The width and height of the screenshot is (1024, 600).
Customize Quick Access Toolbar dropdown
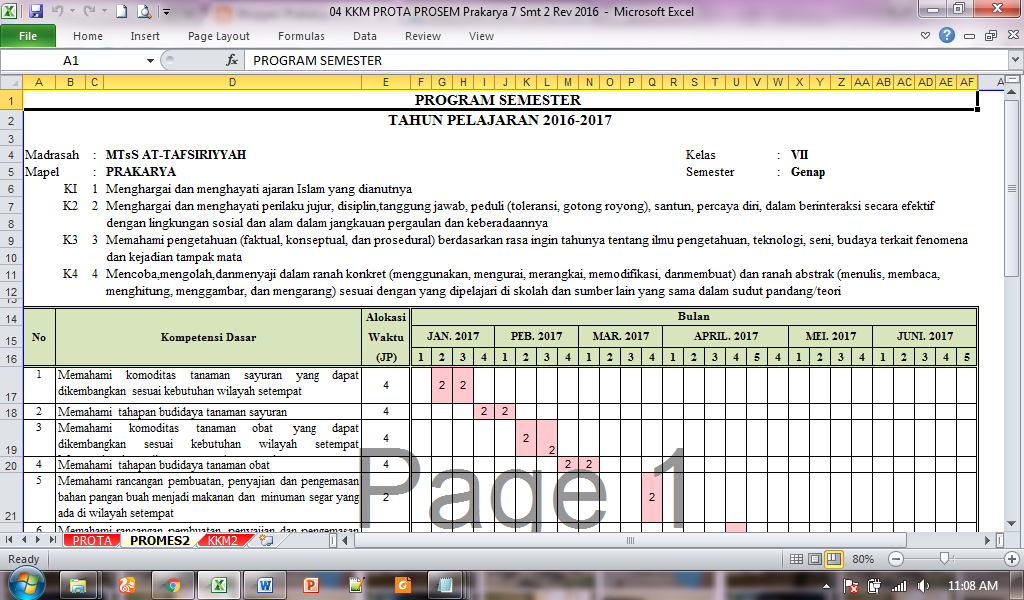[166, 12]
